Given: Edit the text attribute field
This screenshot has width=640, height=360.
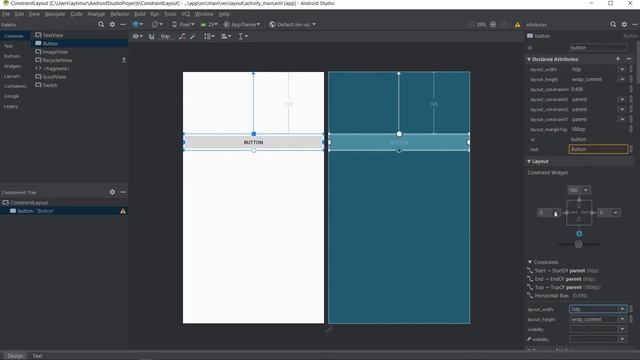Looking at the screenshot, I should click(x=598, y=149).
